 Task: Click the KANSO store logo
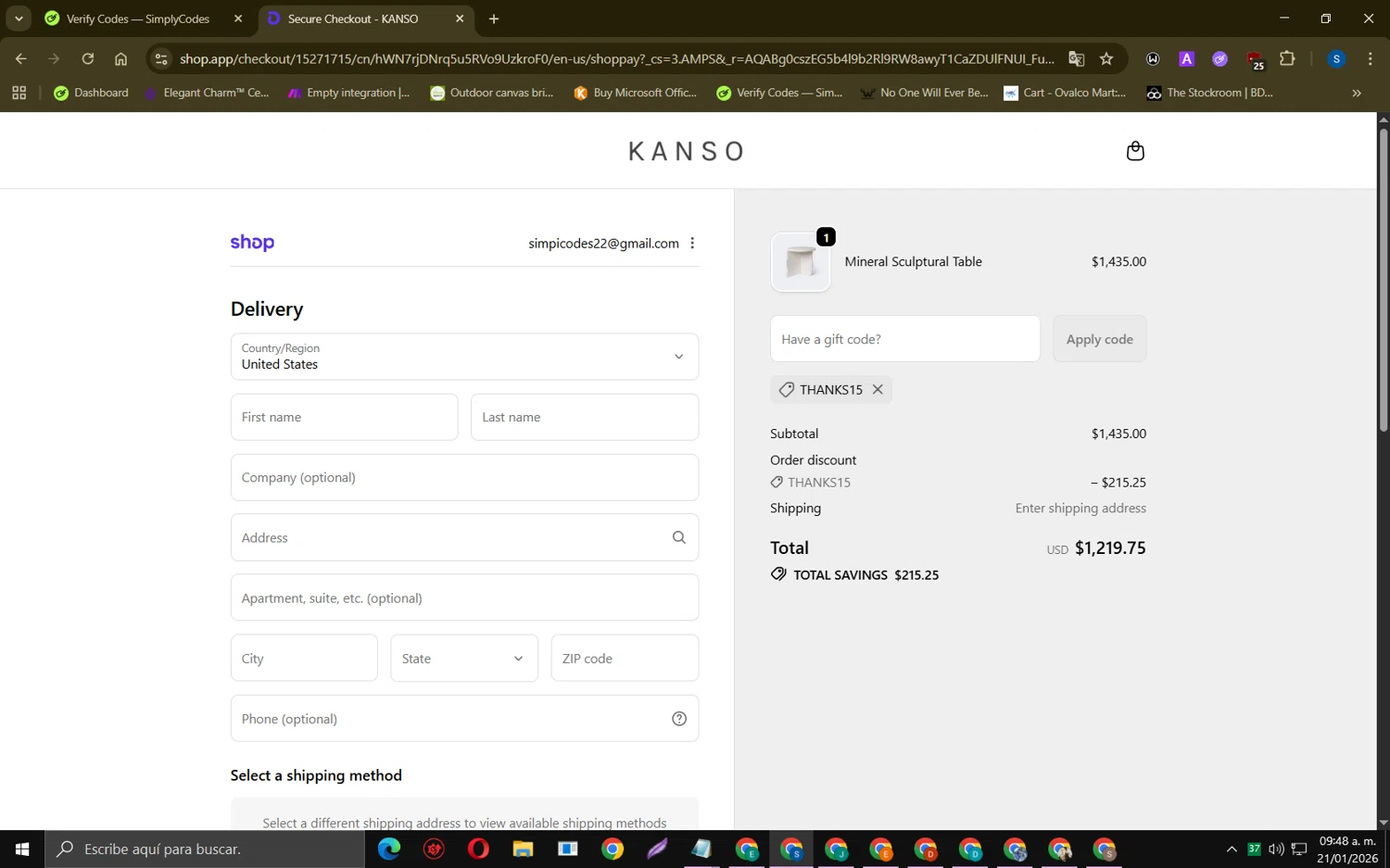[x=686, y=151]
